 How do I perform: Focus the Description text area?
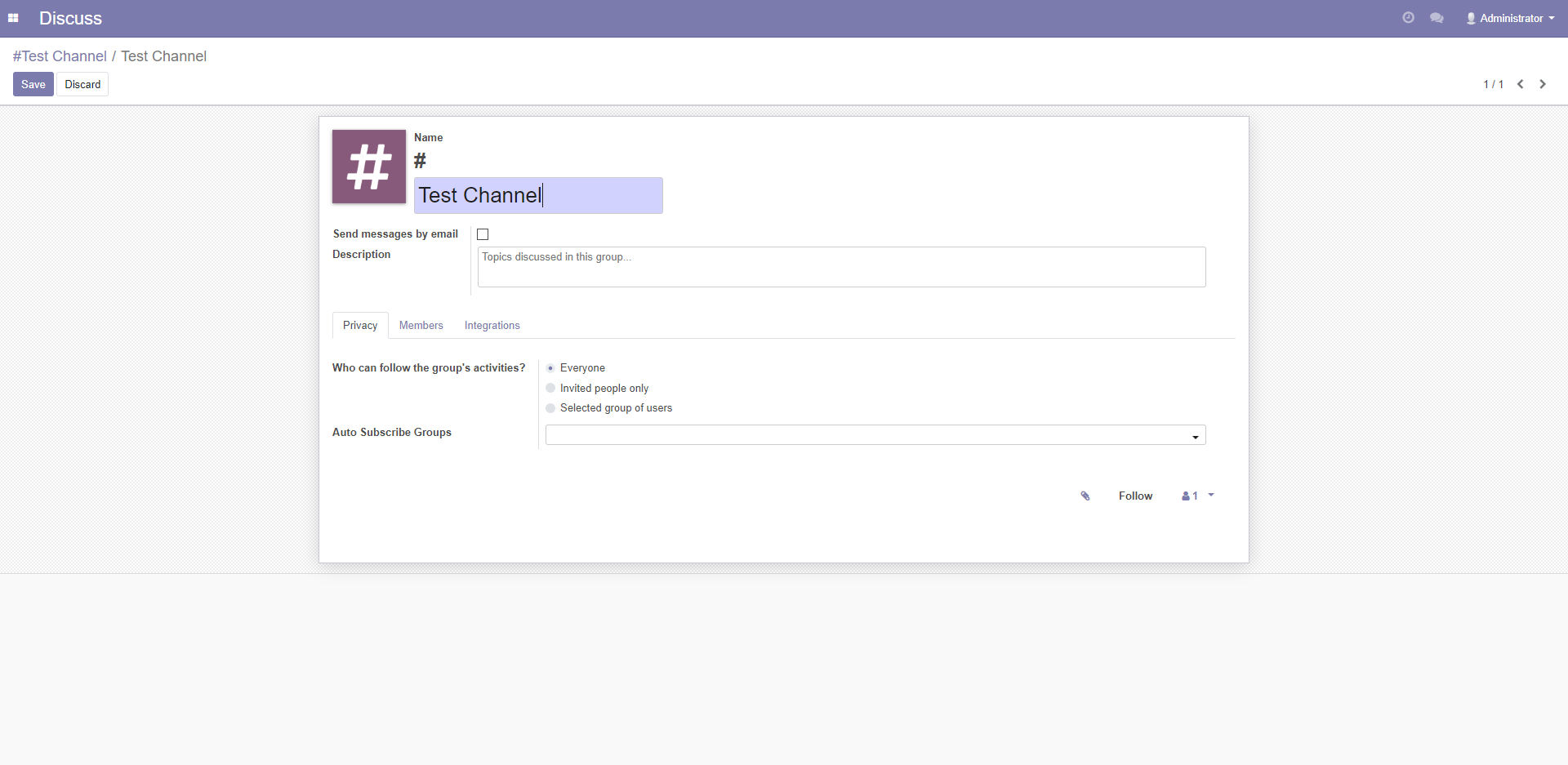click(841, 267)
